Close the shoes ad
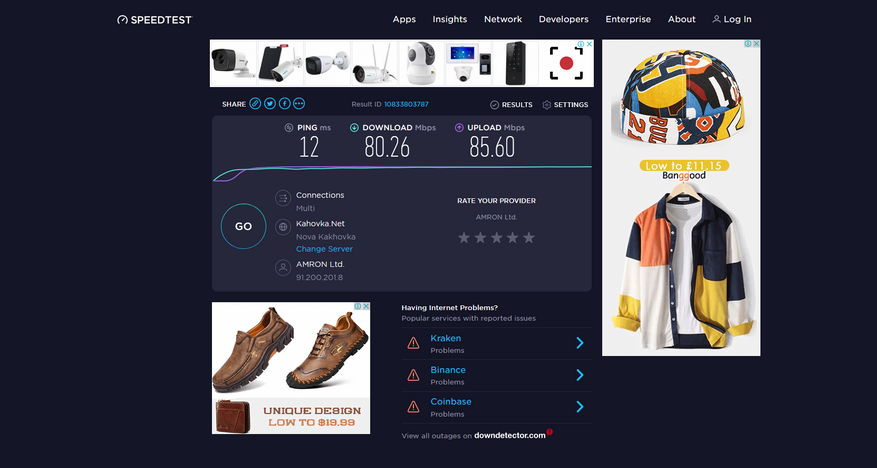This screenshot has width=877, height=468. pyautogui.click(x=366, y=306)
